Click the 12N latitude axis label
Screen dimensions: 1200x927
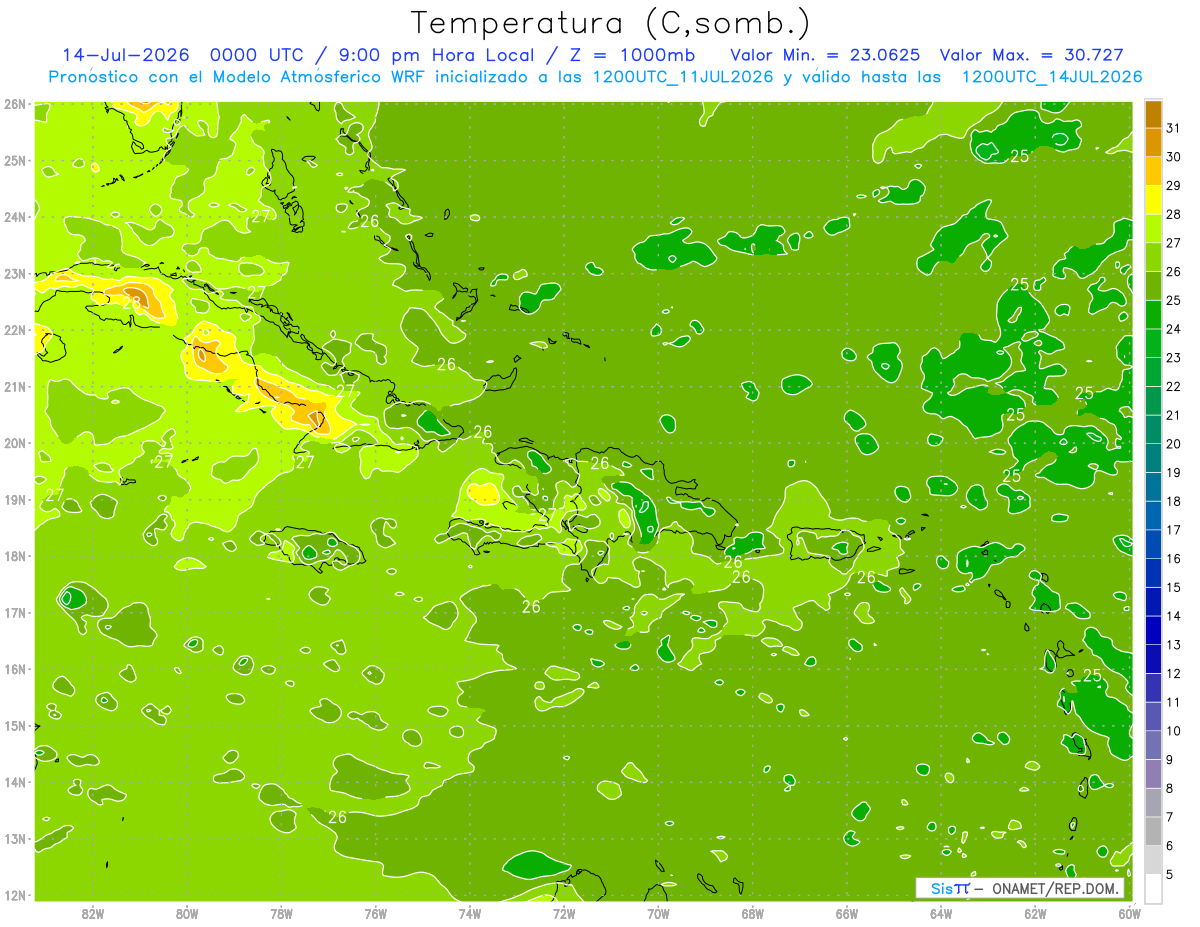click(15, 895)
